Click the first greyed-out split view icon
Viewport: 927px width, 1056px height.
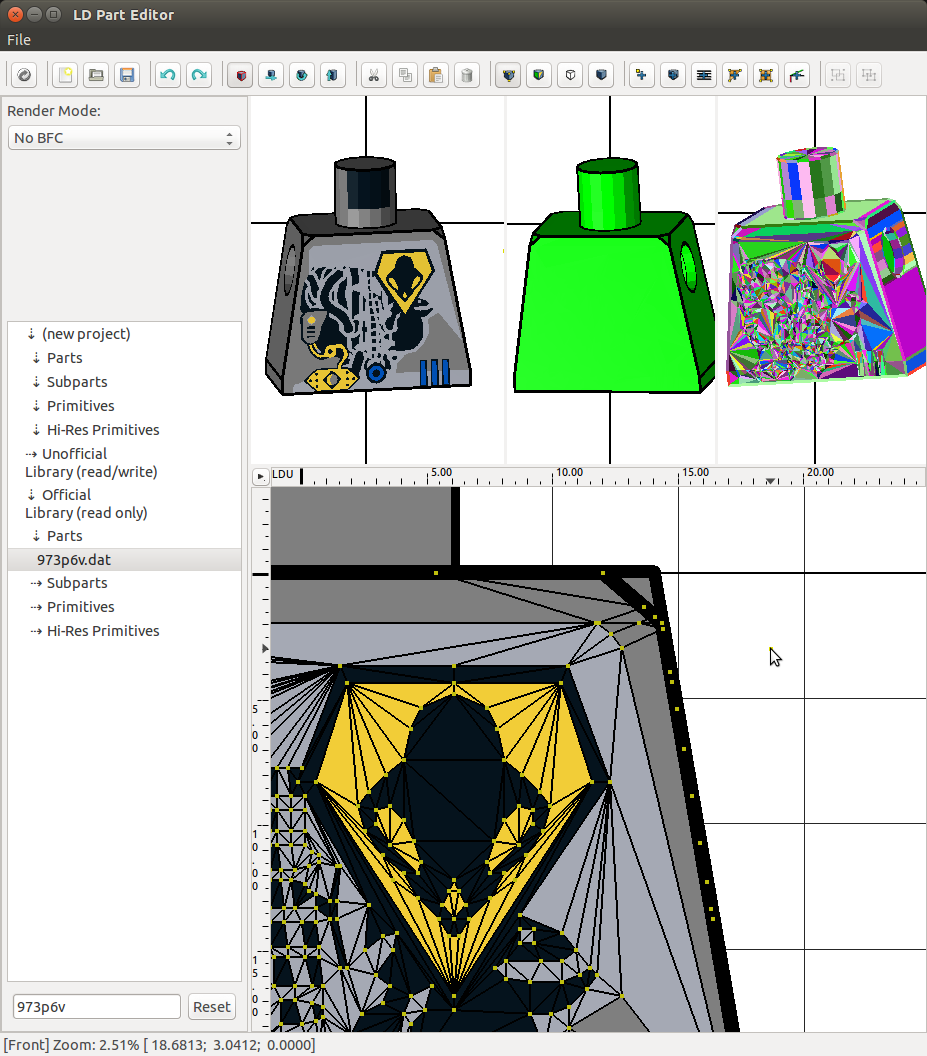pyautogui.click(x=838, y=75)
